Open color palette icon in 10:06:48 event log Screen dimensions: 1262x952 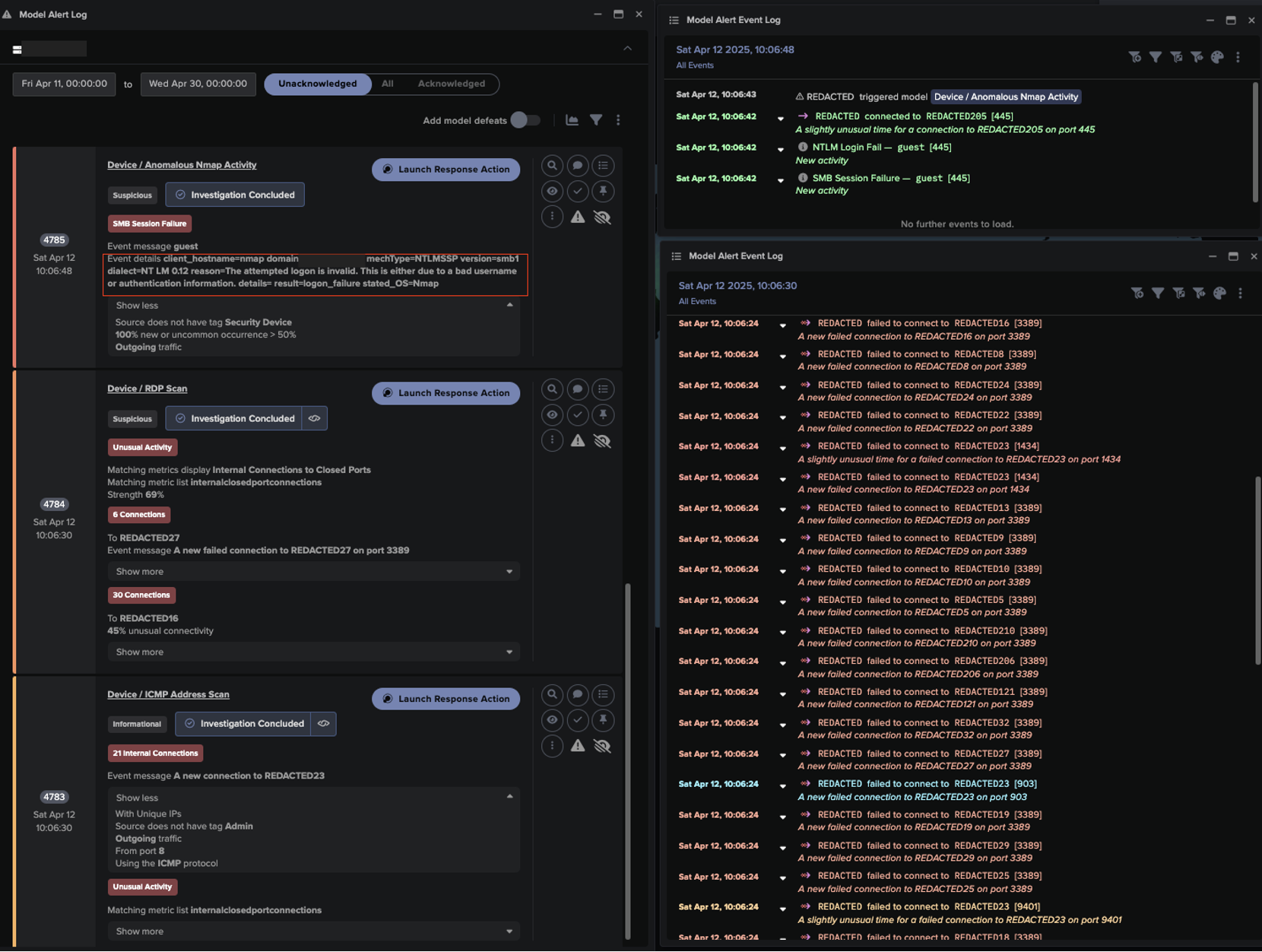[x=1217, y=57]
